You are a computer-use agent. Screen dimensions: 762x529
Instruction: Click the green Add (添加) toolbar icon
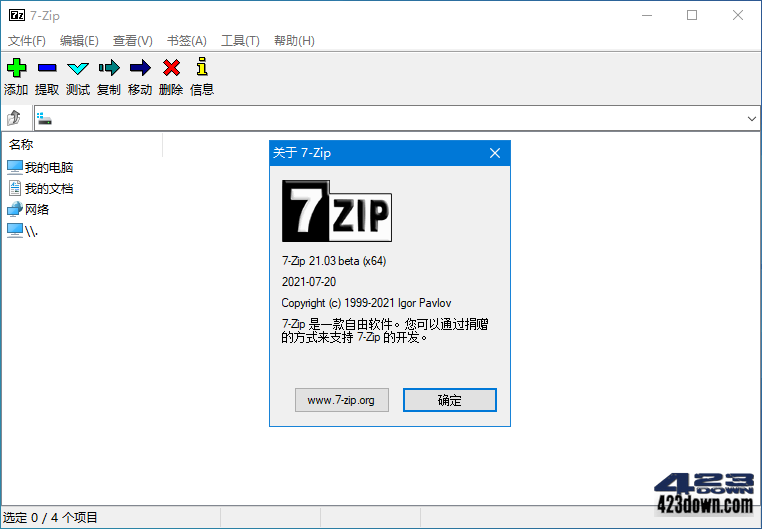pyautogui.click(x=17, y=68)
